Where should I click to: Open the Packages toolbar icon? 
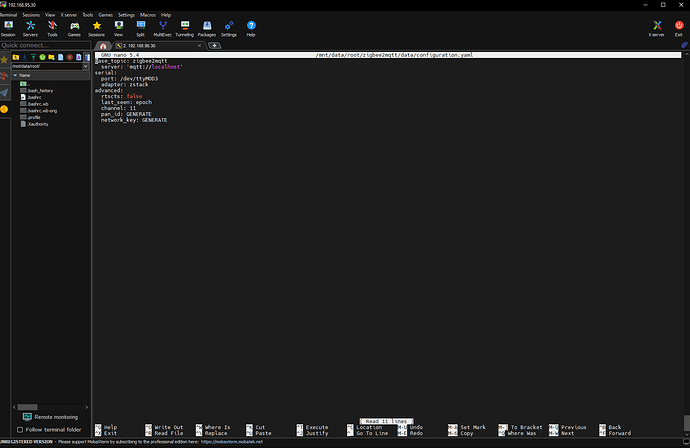click(207, 29)
